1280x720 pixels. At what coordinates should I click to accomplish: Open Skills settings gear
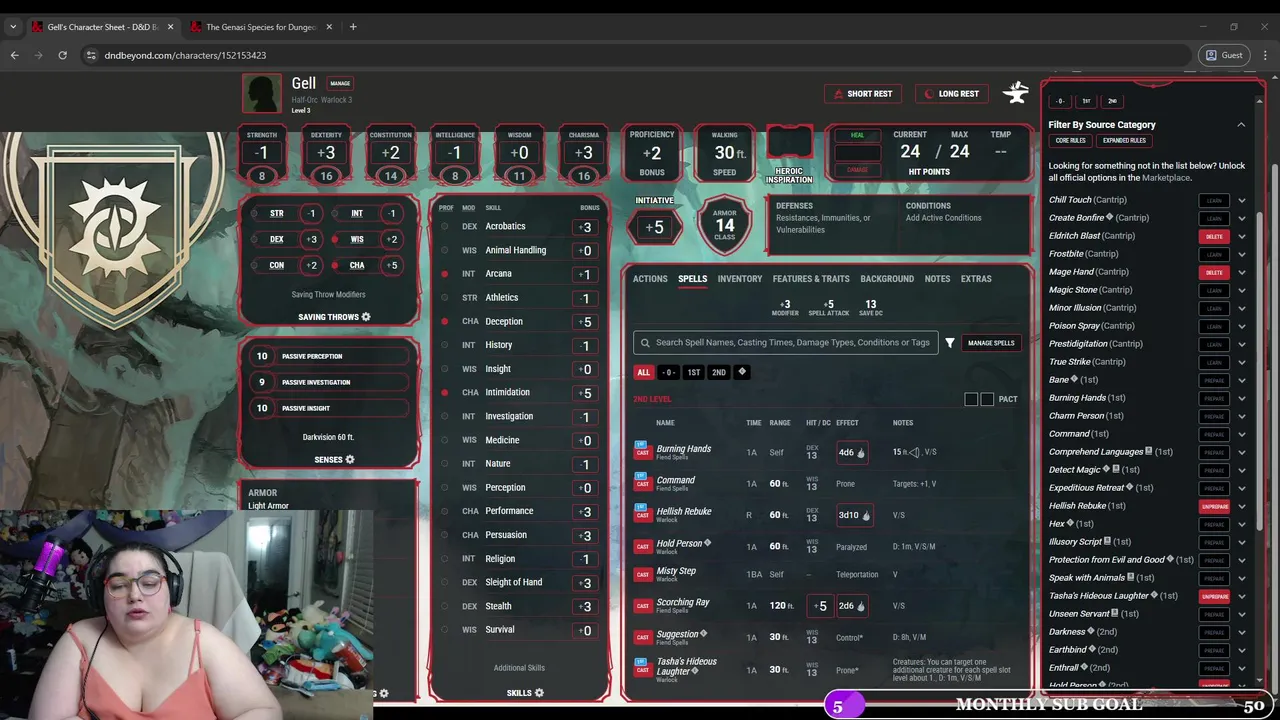539,693
